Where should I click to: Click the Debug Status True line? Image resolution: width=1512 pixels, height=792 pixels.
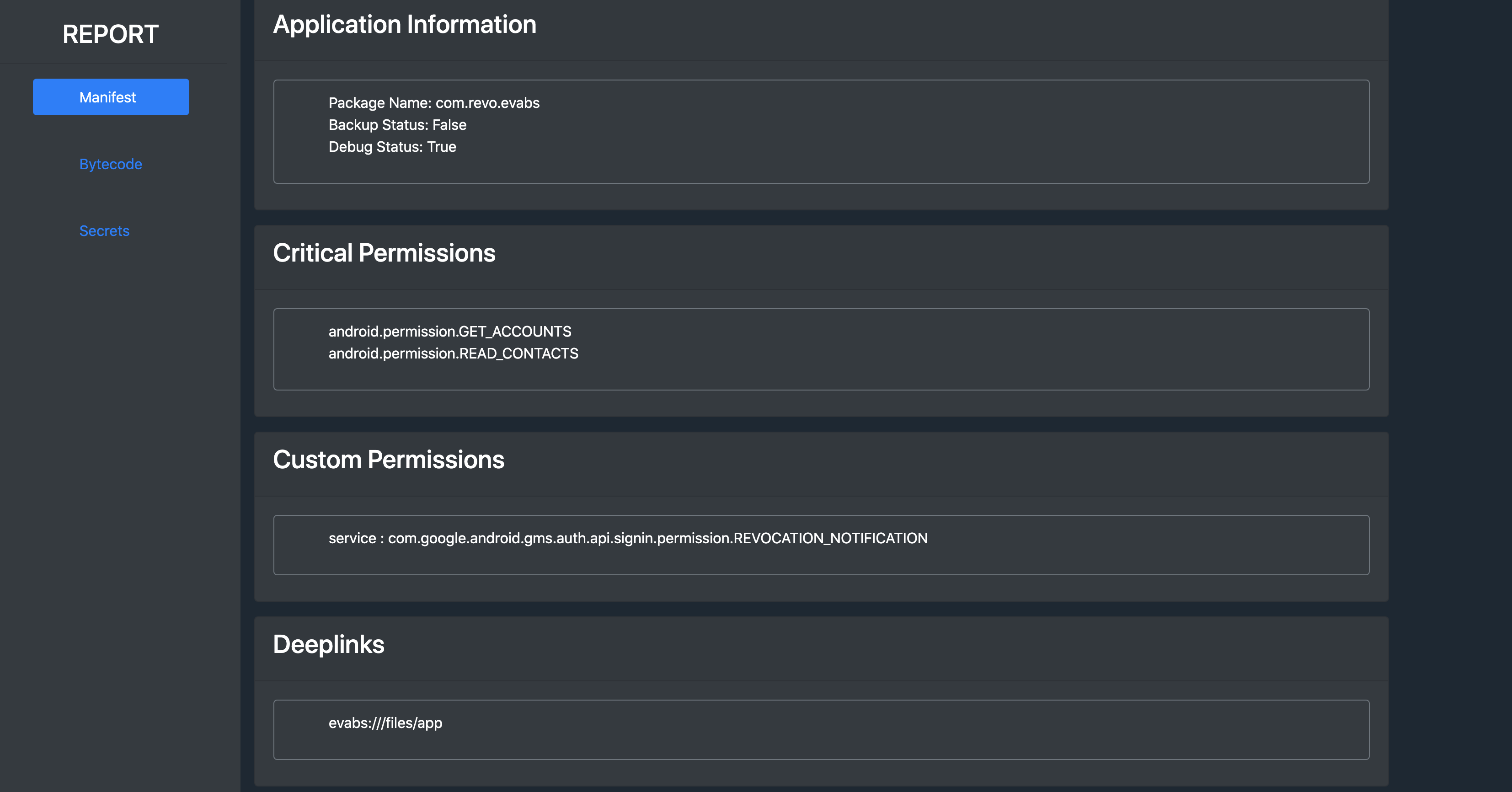coord(392,147)
